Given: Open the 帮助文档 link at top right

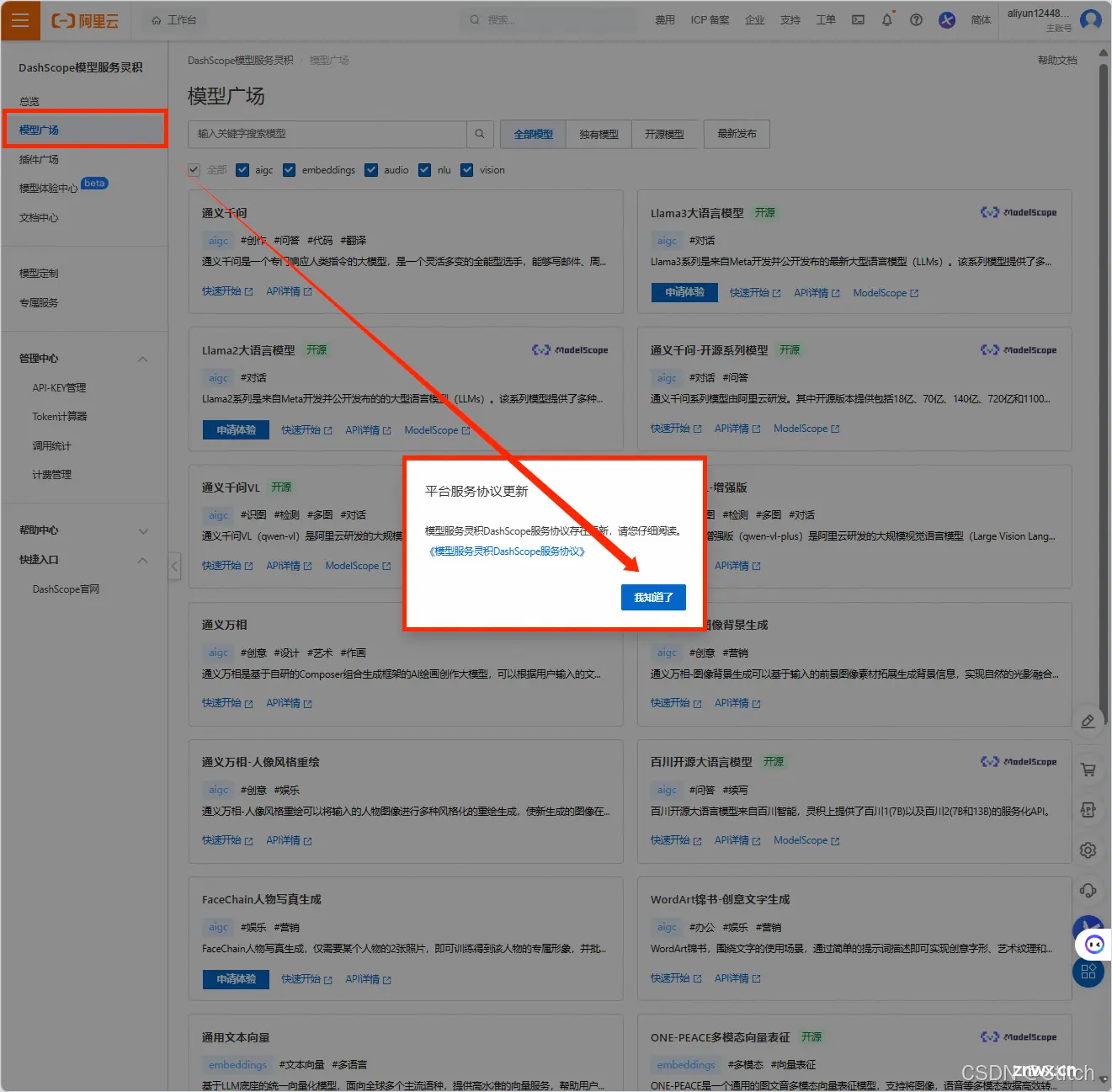Looking at the screenshot, I should 1057,61.
